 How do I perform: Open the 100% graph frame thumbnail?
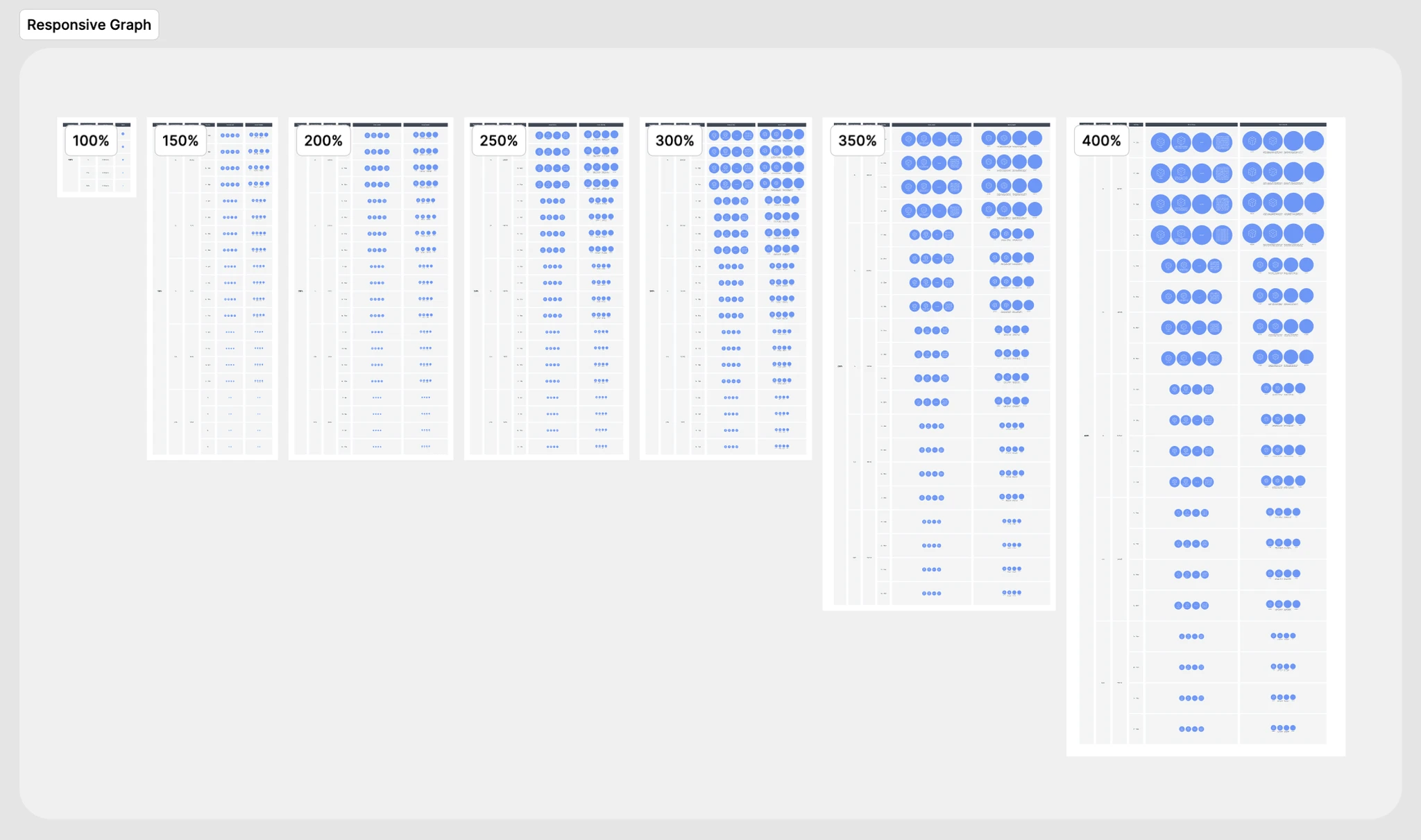tap(96, 157)
